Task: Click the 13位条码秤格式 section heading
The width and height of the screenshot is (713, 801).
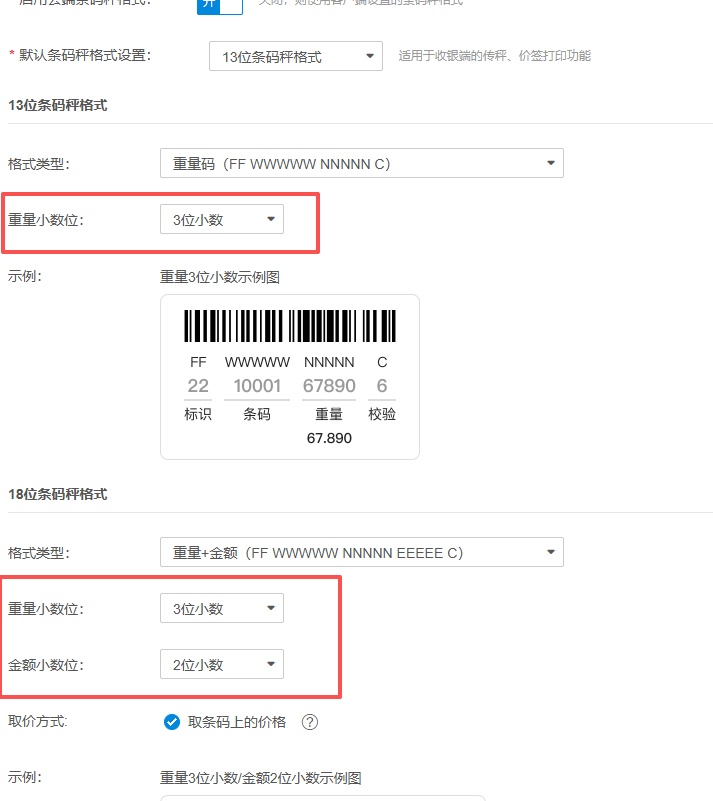Action: point(58,105)
